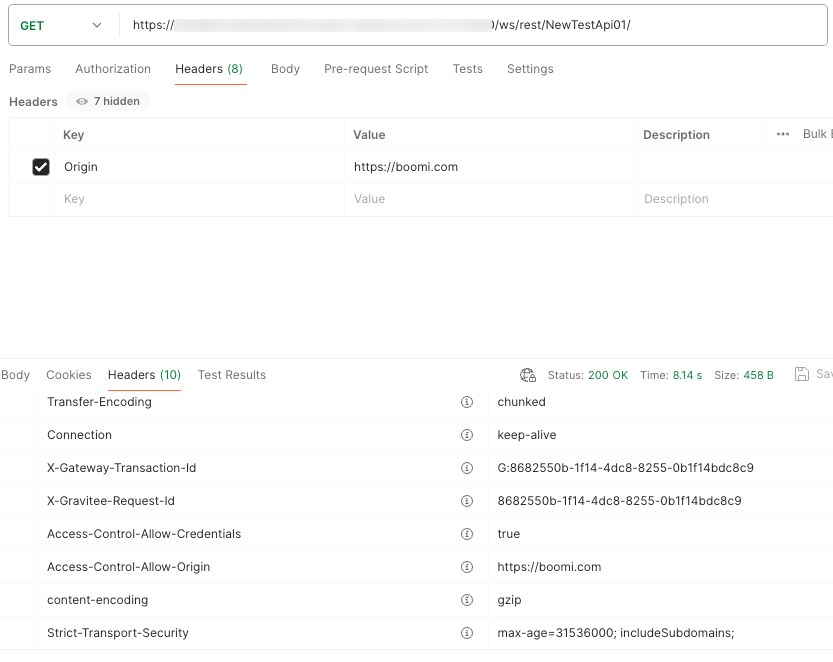Click info icon beside Access-Control-Allow-Origin
The image size is (833, 662).
[466, 567]
